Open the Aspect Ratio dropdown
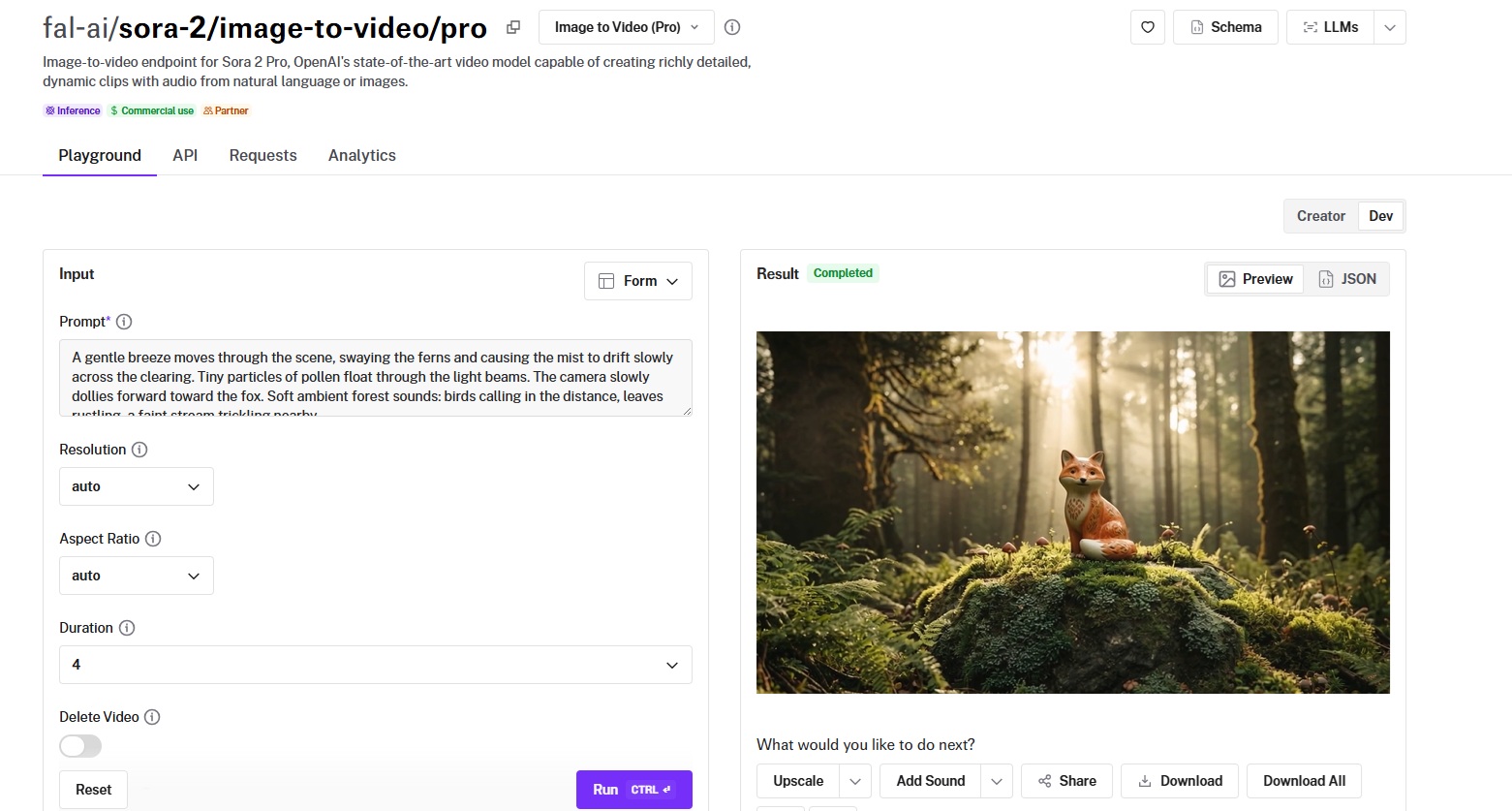Viewport: 1512px width, 811px height. 136,576
